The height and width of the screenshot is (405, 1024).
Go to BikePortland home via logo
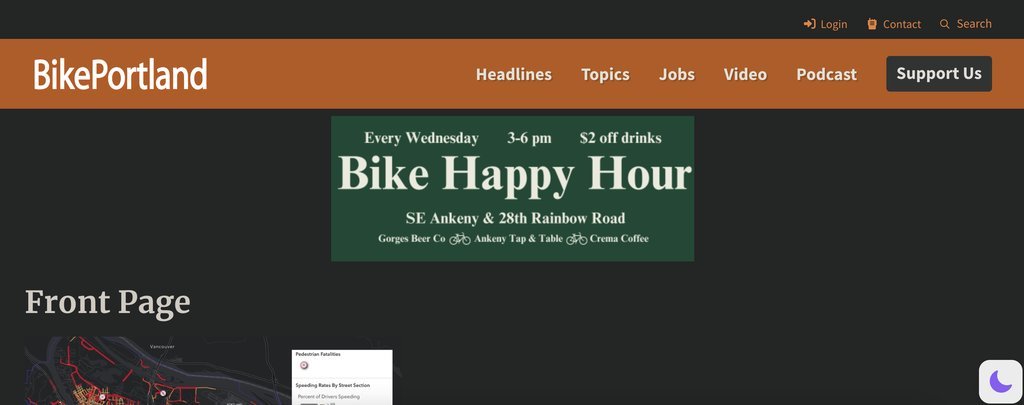click(x=121, y=74)
